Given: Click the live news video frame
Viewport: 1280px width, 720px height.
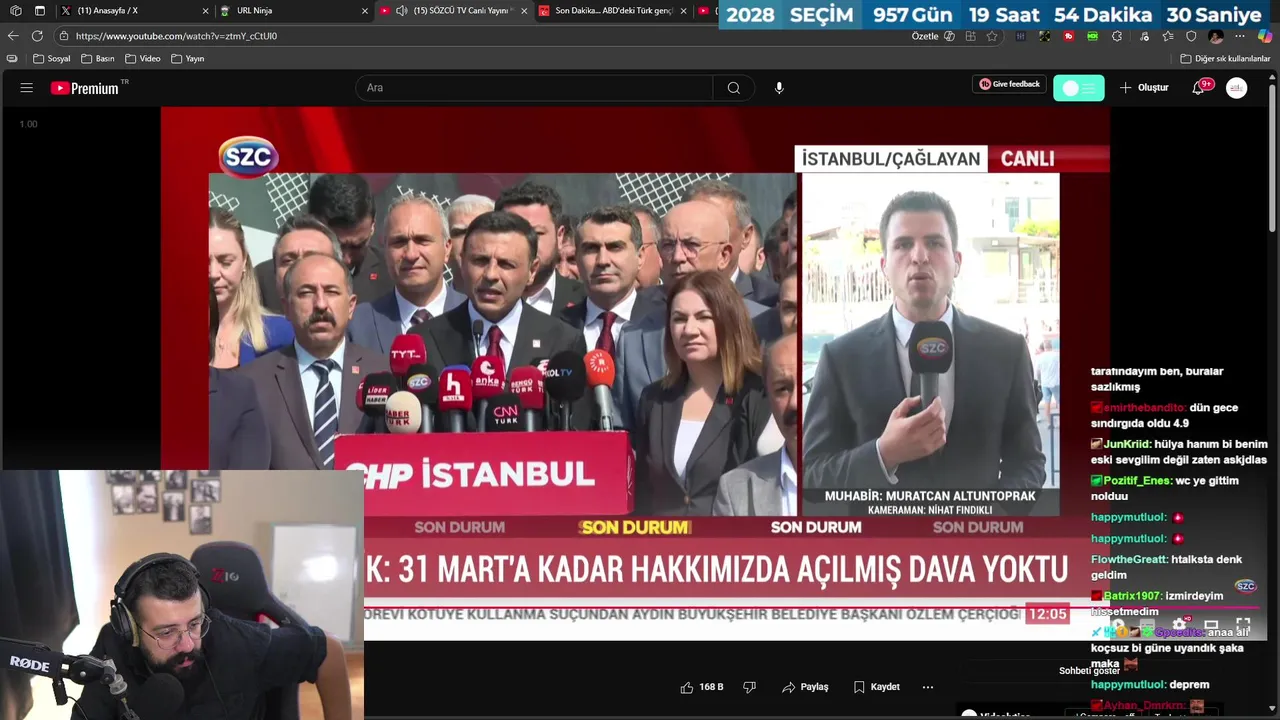Looking at the screenshot, I should tap(635, 375).
